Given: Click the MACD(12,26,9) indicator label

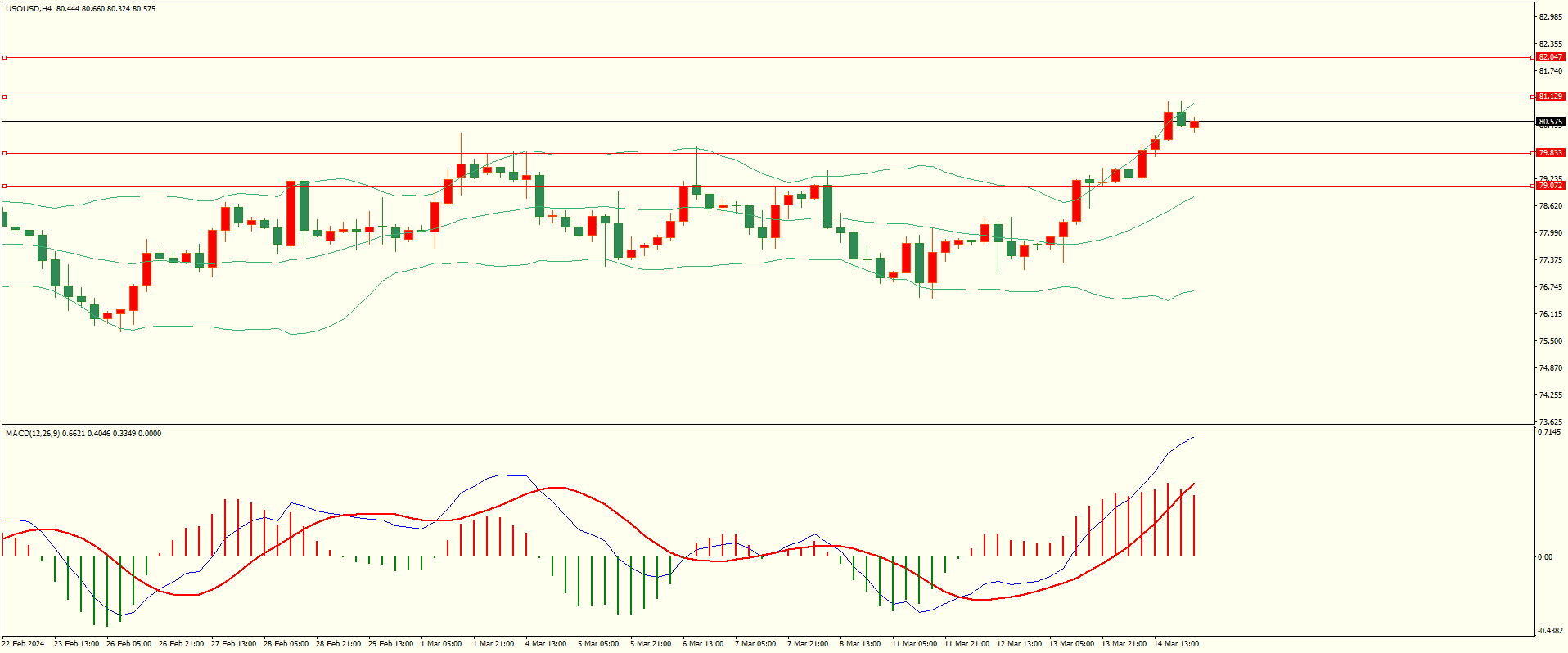Looking at the screenshot, I should [x=32, y=434].
